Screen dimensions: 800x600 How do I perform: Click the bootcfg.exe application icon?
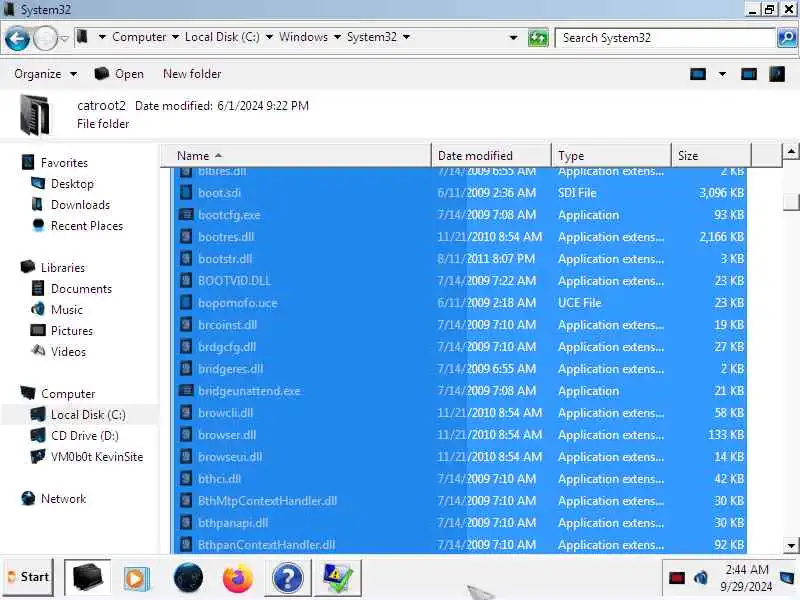(186, 215)
